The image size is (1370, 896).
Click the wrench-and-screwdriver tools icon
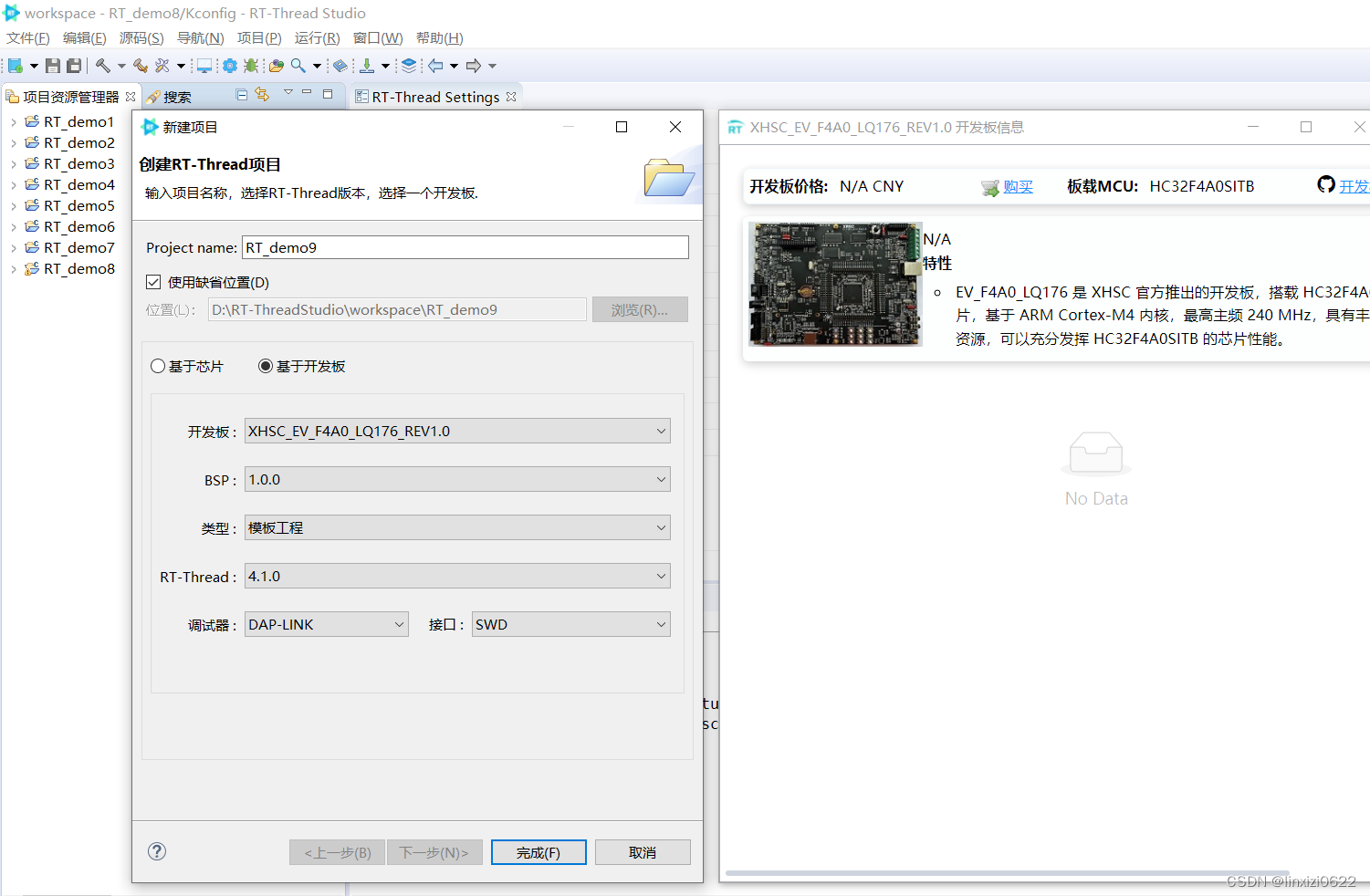coord(162,66)
